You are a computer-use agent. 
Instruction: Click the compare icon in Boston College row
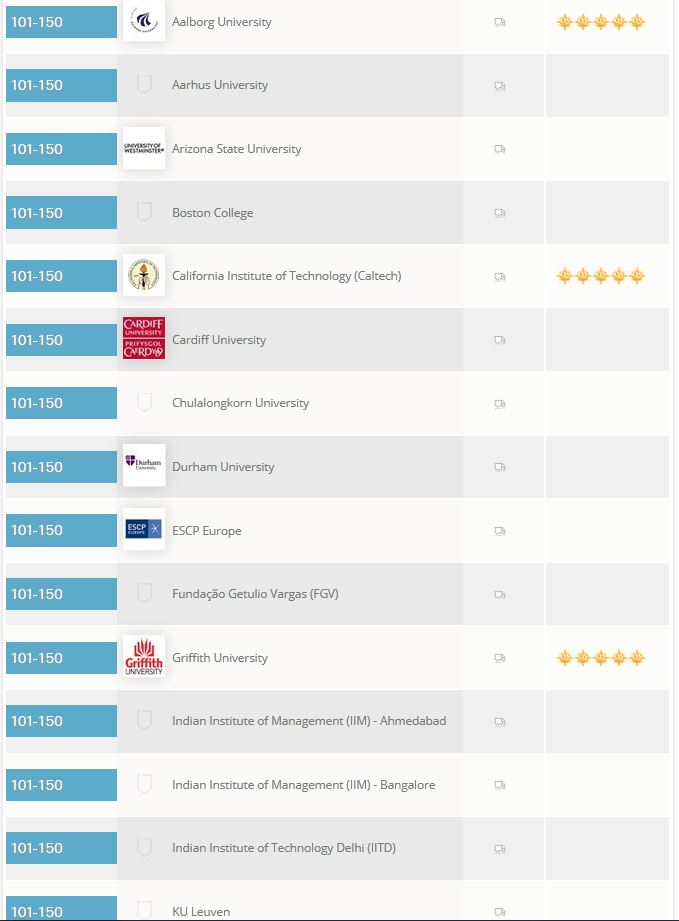pos(500,213)
